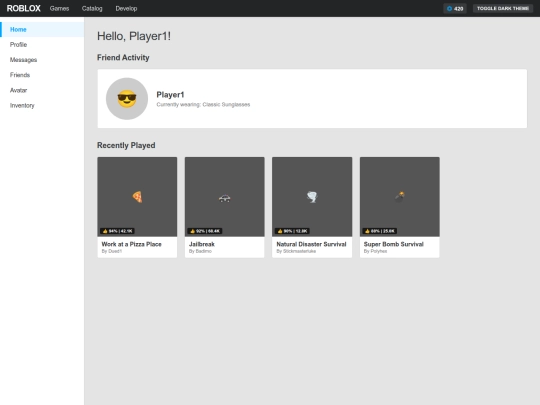This screenshot has width=540, height=405.
Task: Open the Catalog page
Action: click(x=92, y=8)
